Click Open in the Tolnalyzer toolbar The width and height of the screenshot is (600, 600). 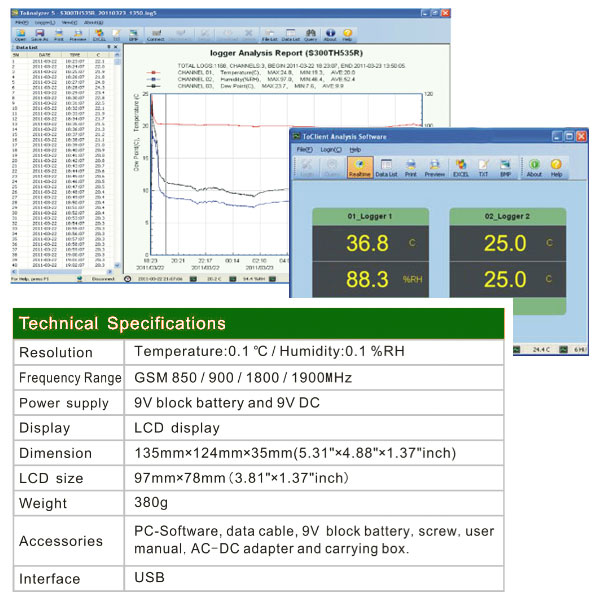20,35
